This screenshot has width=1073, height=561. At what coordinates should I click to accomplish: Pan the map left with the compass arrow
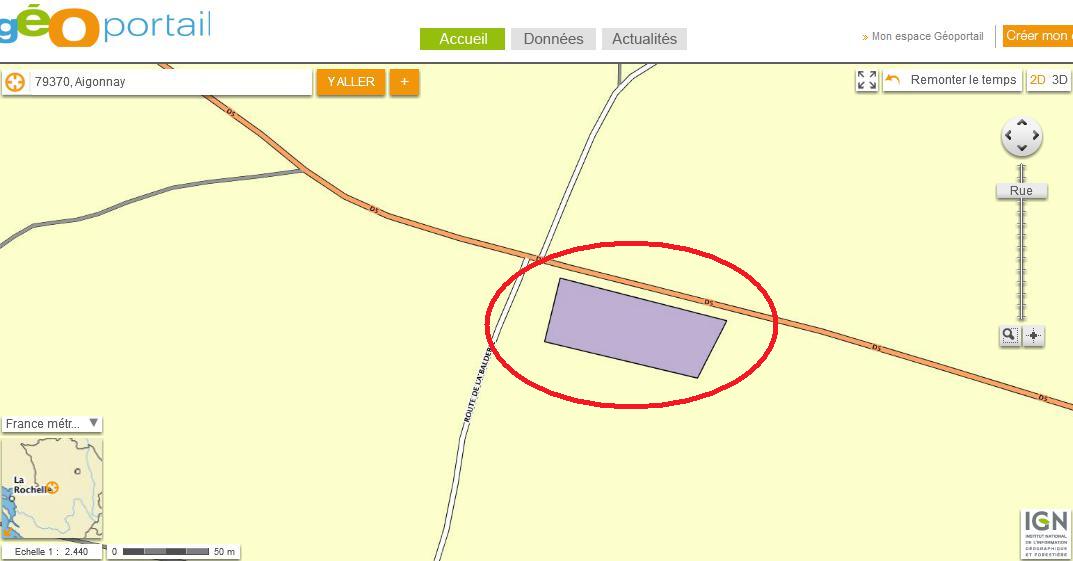click(1008, 136)
